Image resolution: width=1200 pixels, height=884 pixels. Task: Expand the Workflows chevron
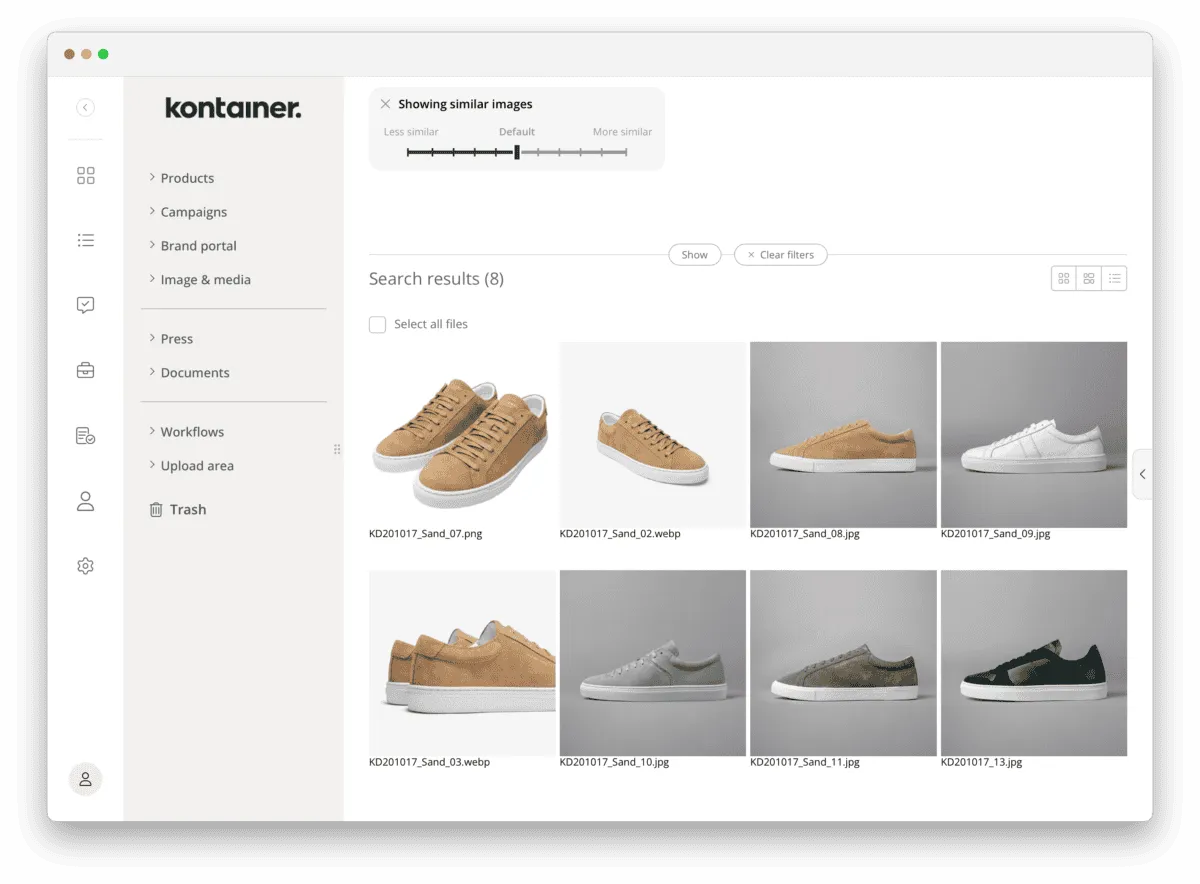tap(152, 432)
